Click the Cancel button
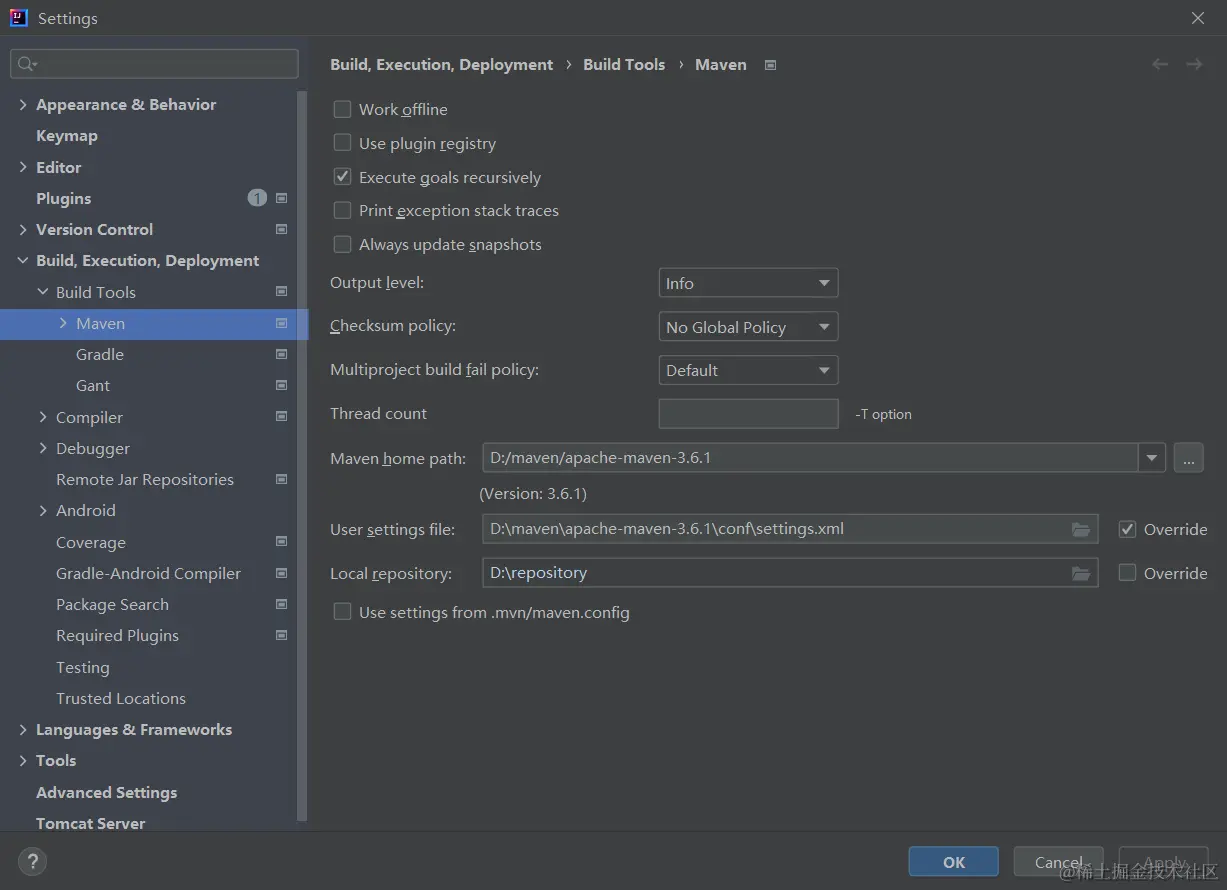 point(1059,862)
